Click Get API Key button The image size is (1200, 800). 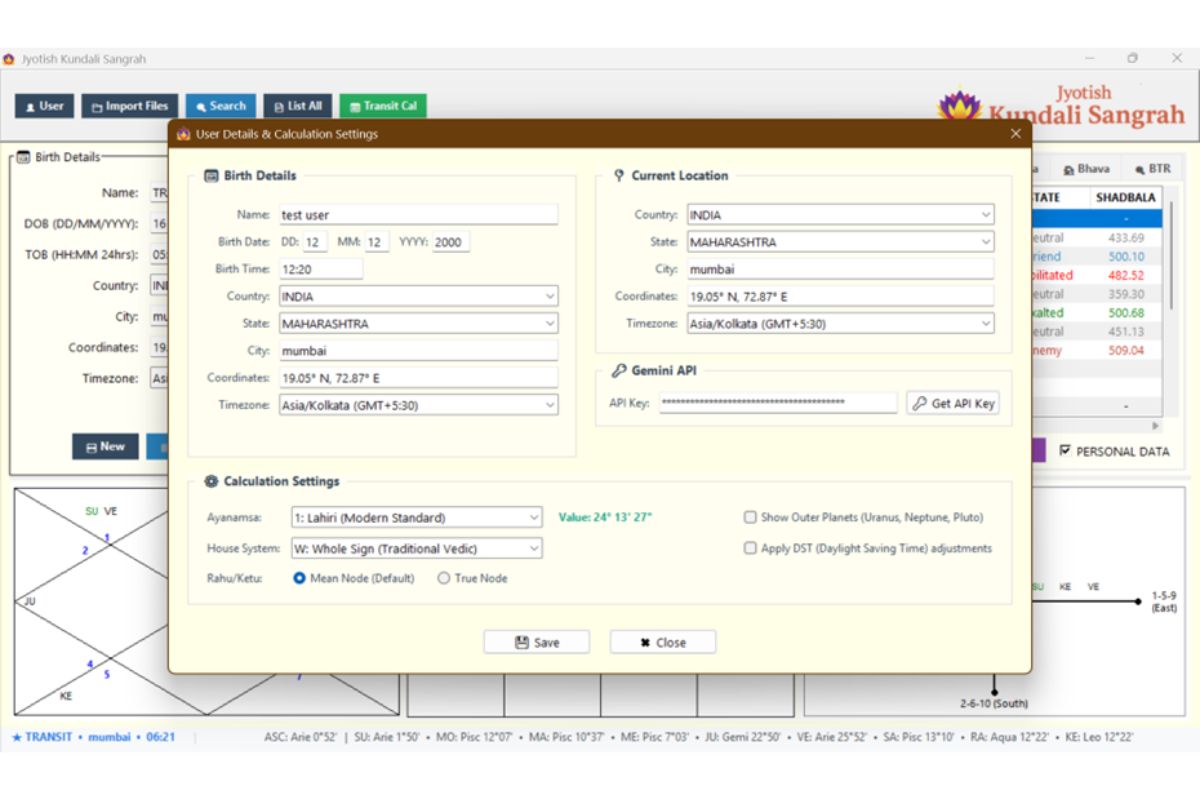click(953, 403)
